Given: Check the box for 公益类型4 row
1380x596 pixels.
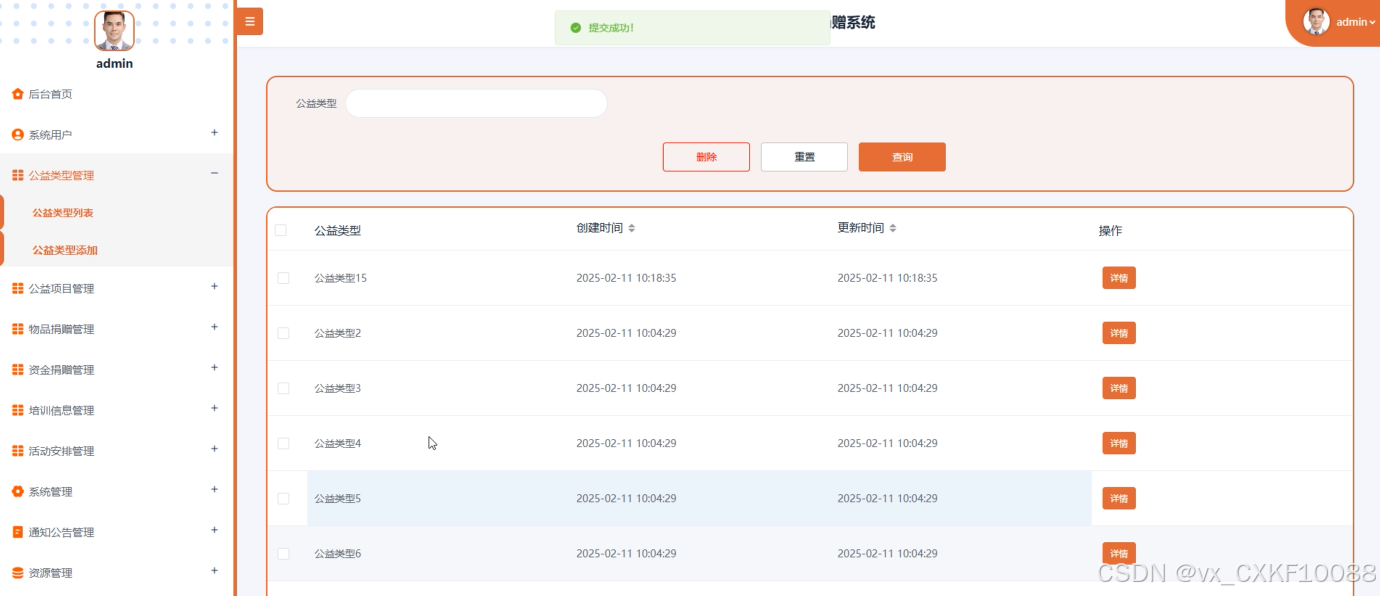Looking at the screenshot, I should [x=283, y=443].
